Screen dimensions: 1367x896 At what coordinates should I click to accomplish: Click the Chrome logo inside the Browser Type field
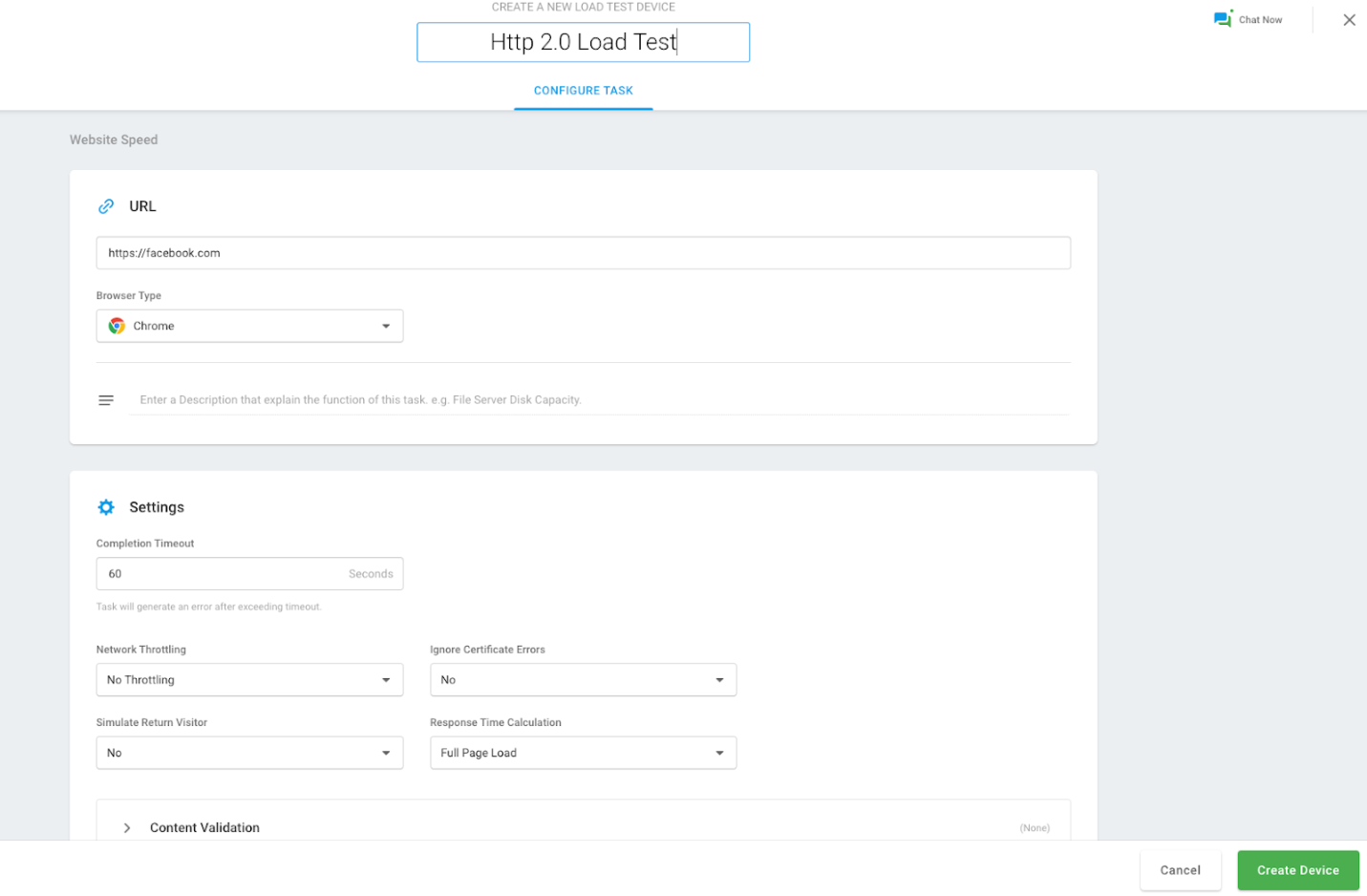[x=116, y=325]
